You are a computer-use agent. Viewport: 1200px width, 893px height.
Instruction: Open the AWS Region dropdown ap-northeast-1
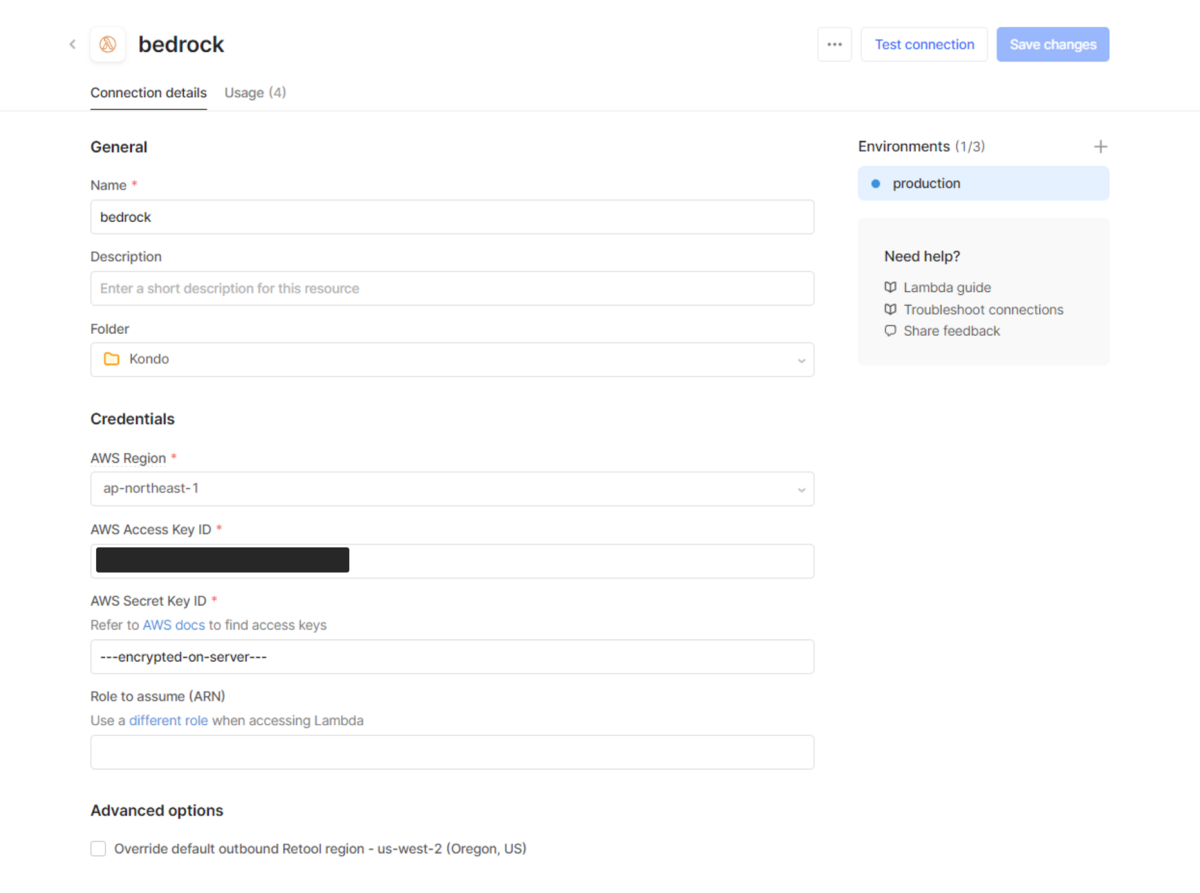452,489
